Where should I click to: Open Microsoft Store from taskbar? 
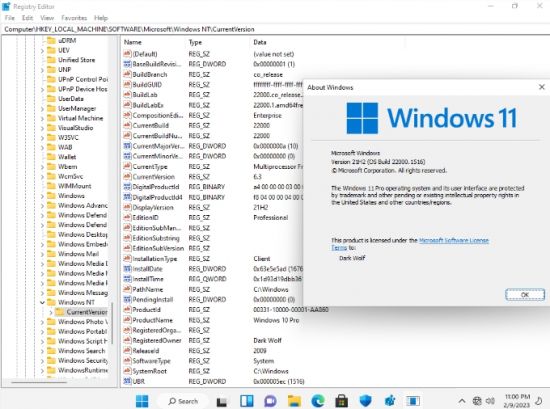341,401
